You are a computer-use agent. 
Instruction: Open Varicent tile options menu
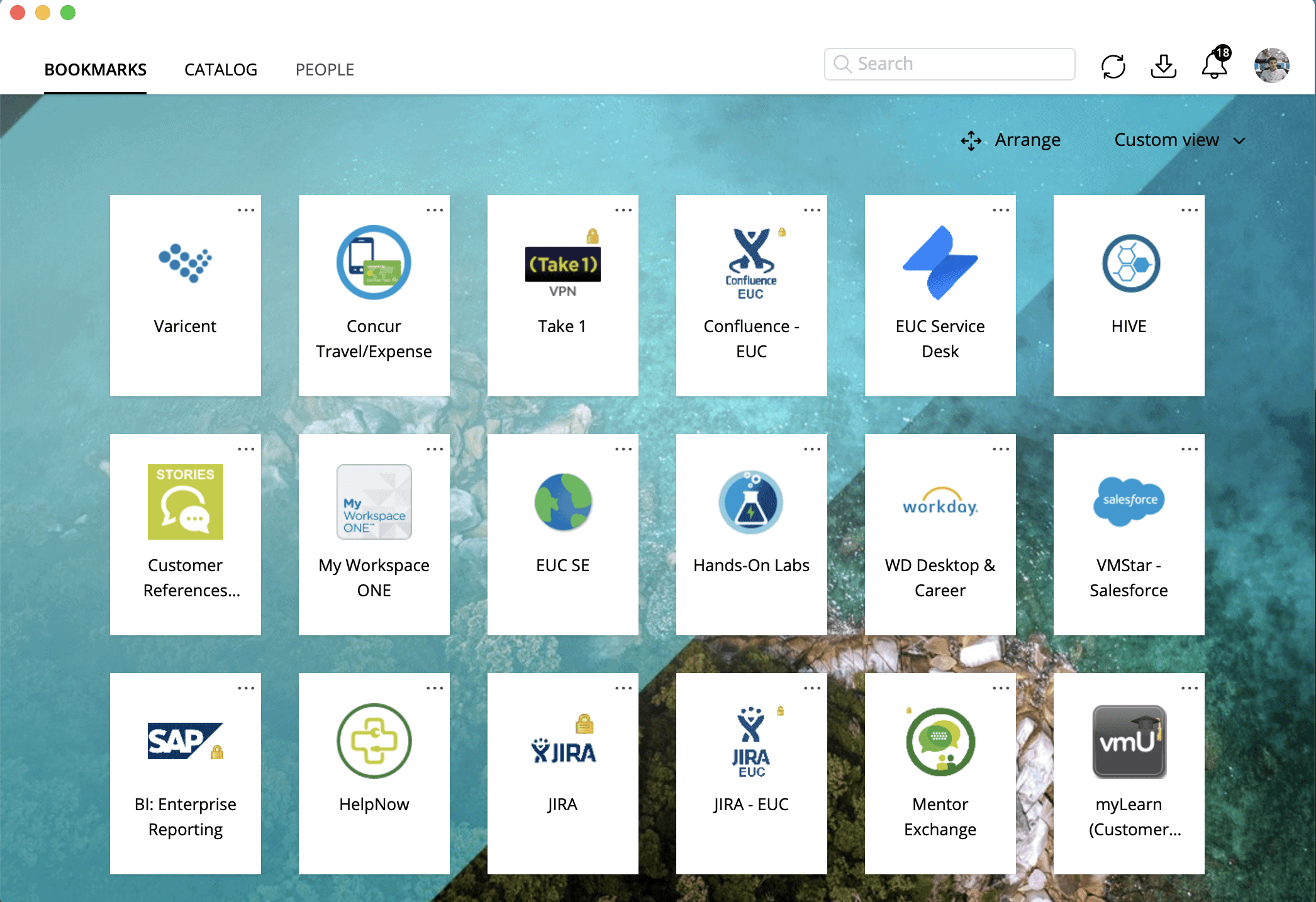(246, 210)
